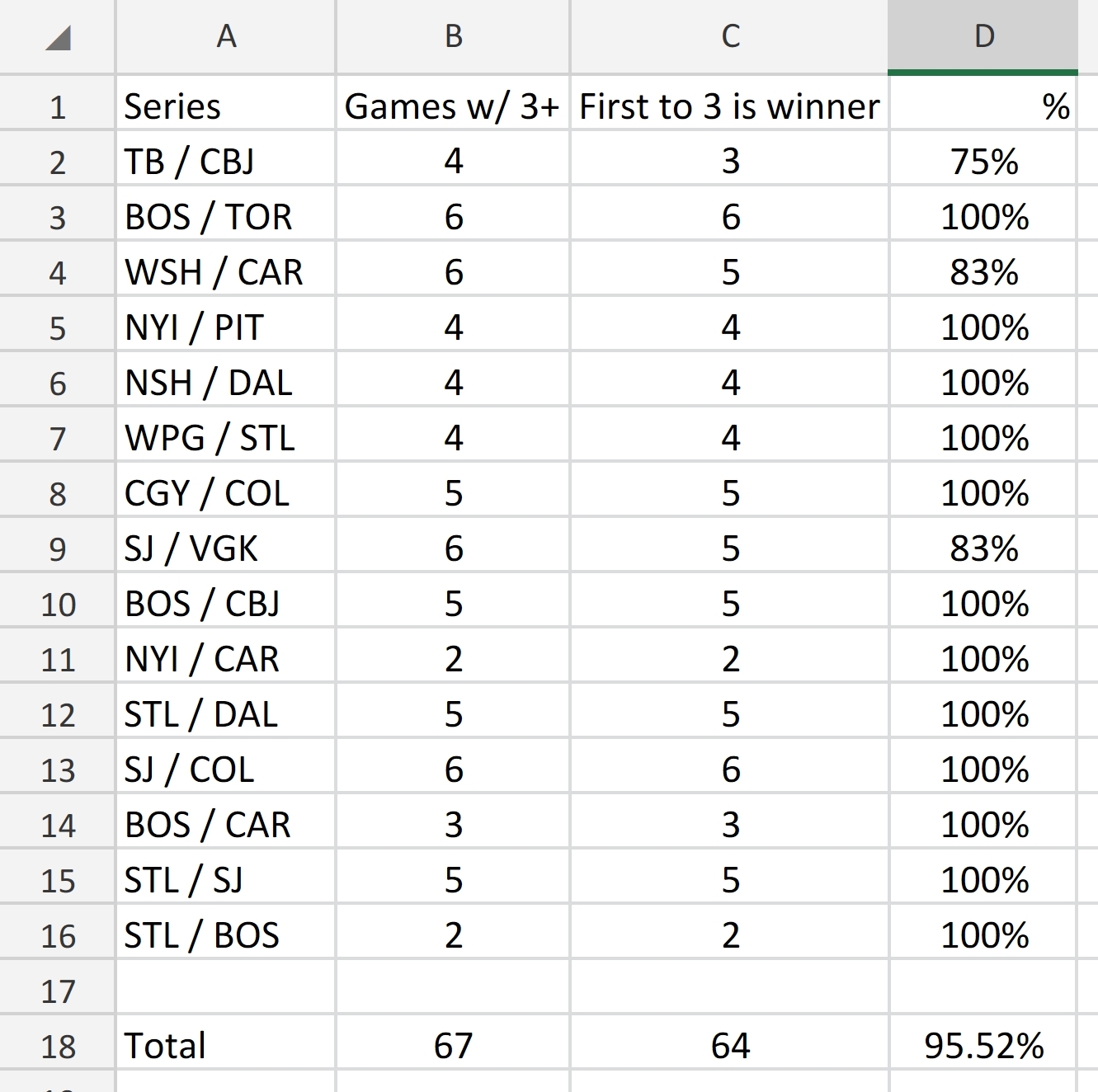The height and width of the screenshot is (1092, 1098).
Task: Click the cell with value 64
Action: (x=729, y=1045)
